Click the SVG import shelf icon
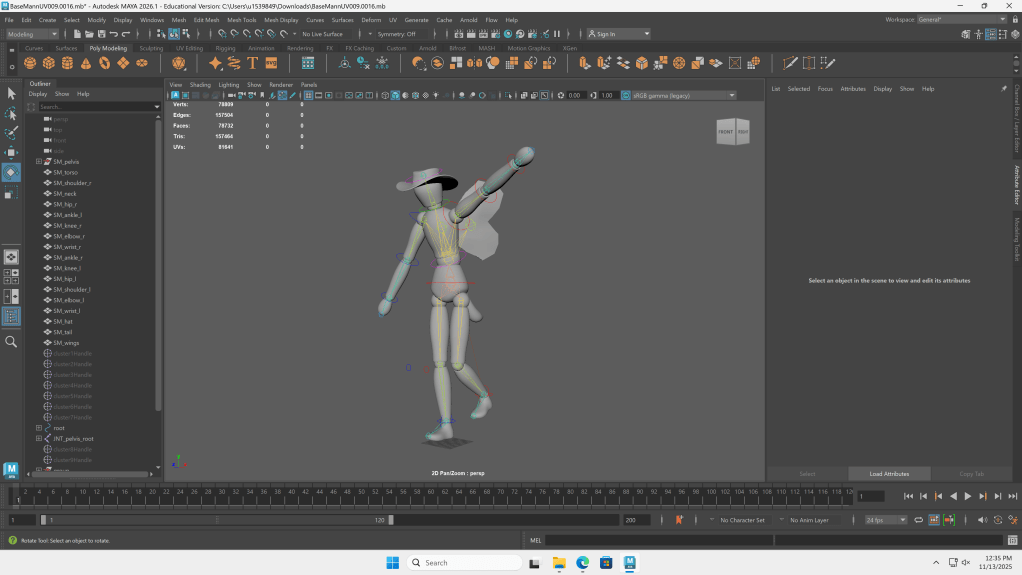Viewport: 1022px width, 575px height. (271, 63)
